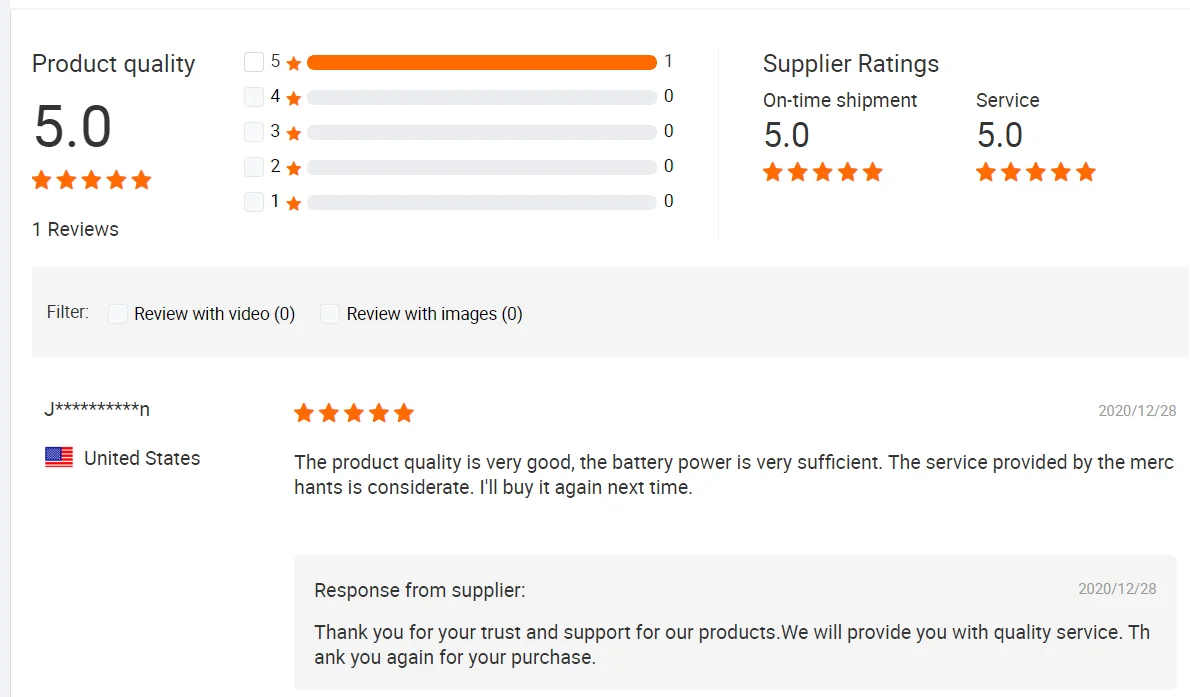
Task: Click the star icon beside number 3
Action: tap(294, 134)
